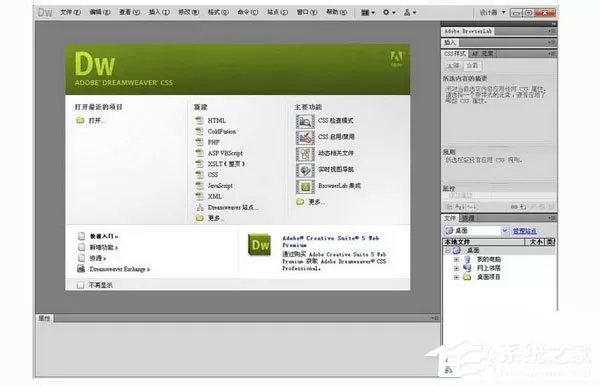Expand the My Computer tree node

[456, 259]
